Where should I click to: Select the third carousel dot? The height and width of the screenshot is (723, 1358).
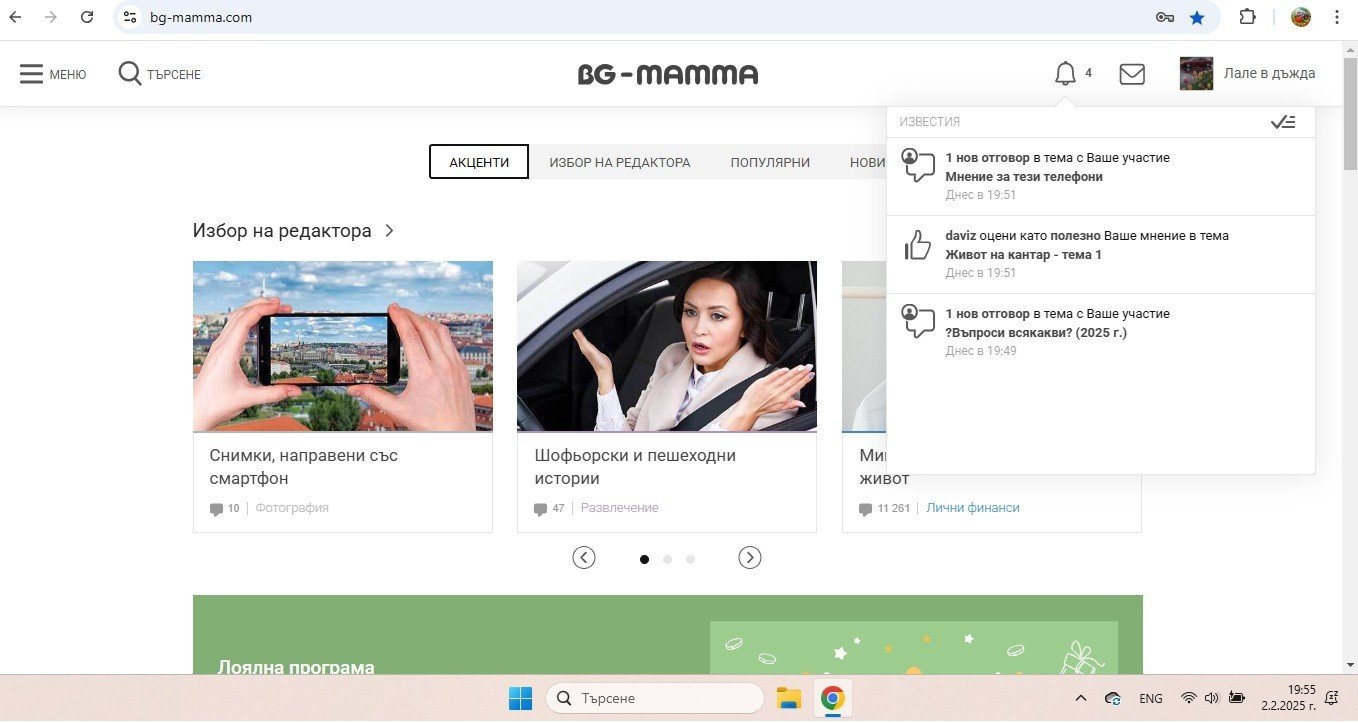[x=690, y=559]
